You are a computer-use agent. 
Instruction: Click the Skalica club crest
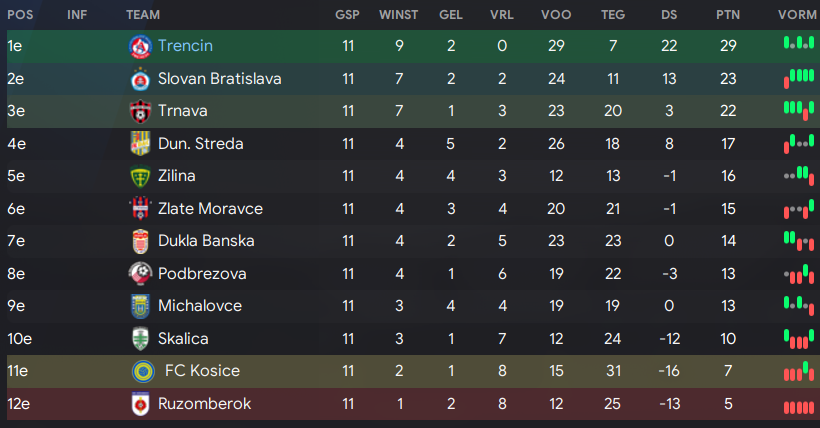pyautogui.click(x=140, y=339)
